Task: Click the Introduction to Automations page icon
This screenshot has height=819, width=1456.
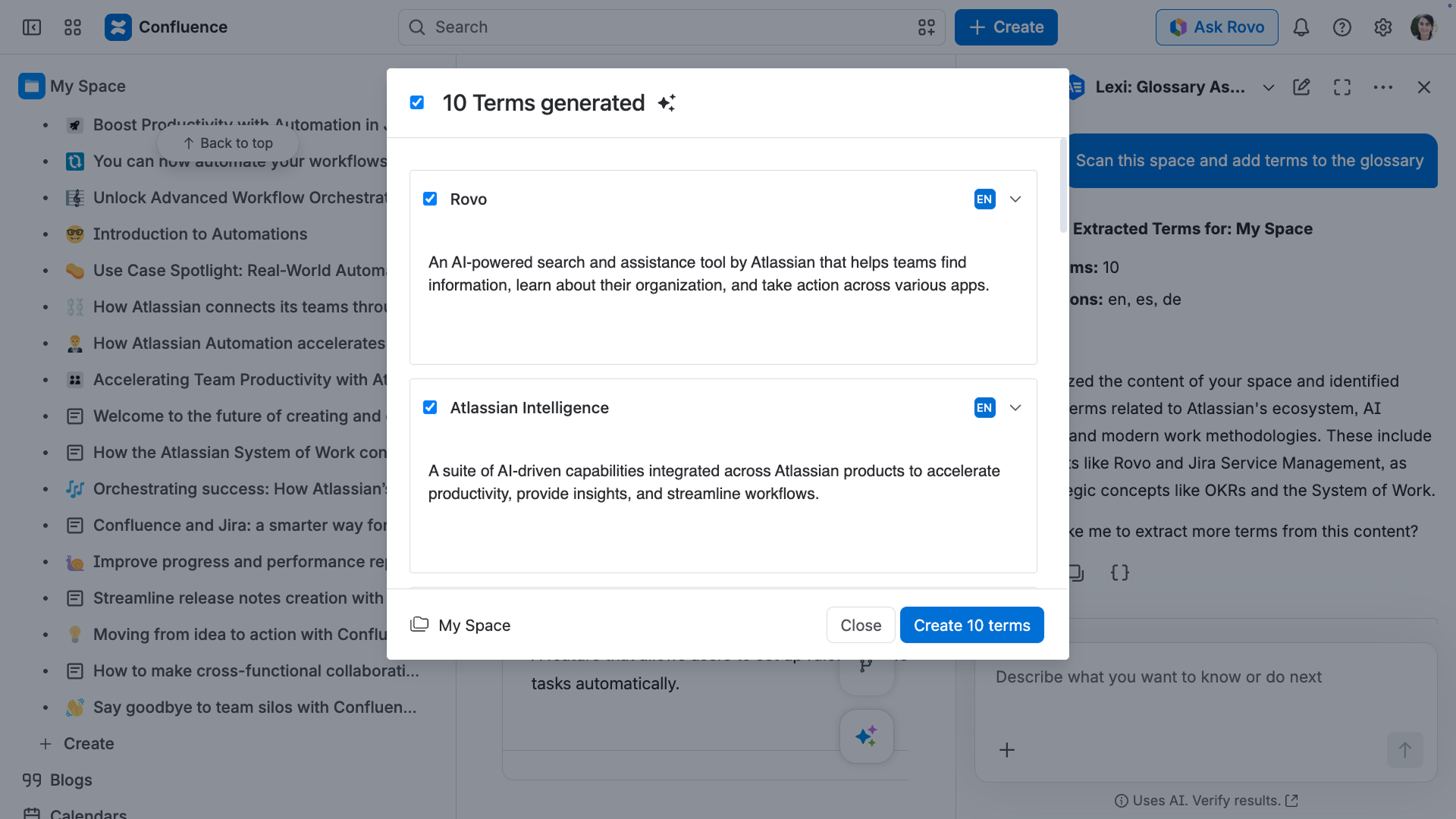Action: pos(75,234)
